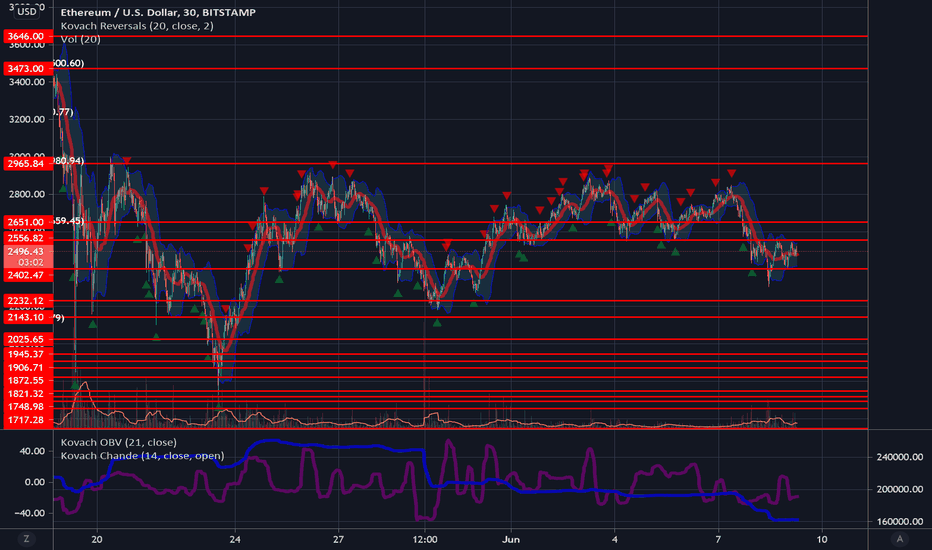
Task: Click date 24 on the time axis
Action: (x=235, y=539)
